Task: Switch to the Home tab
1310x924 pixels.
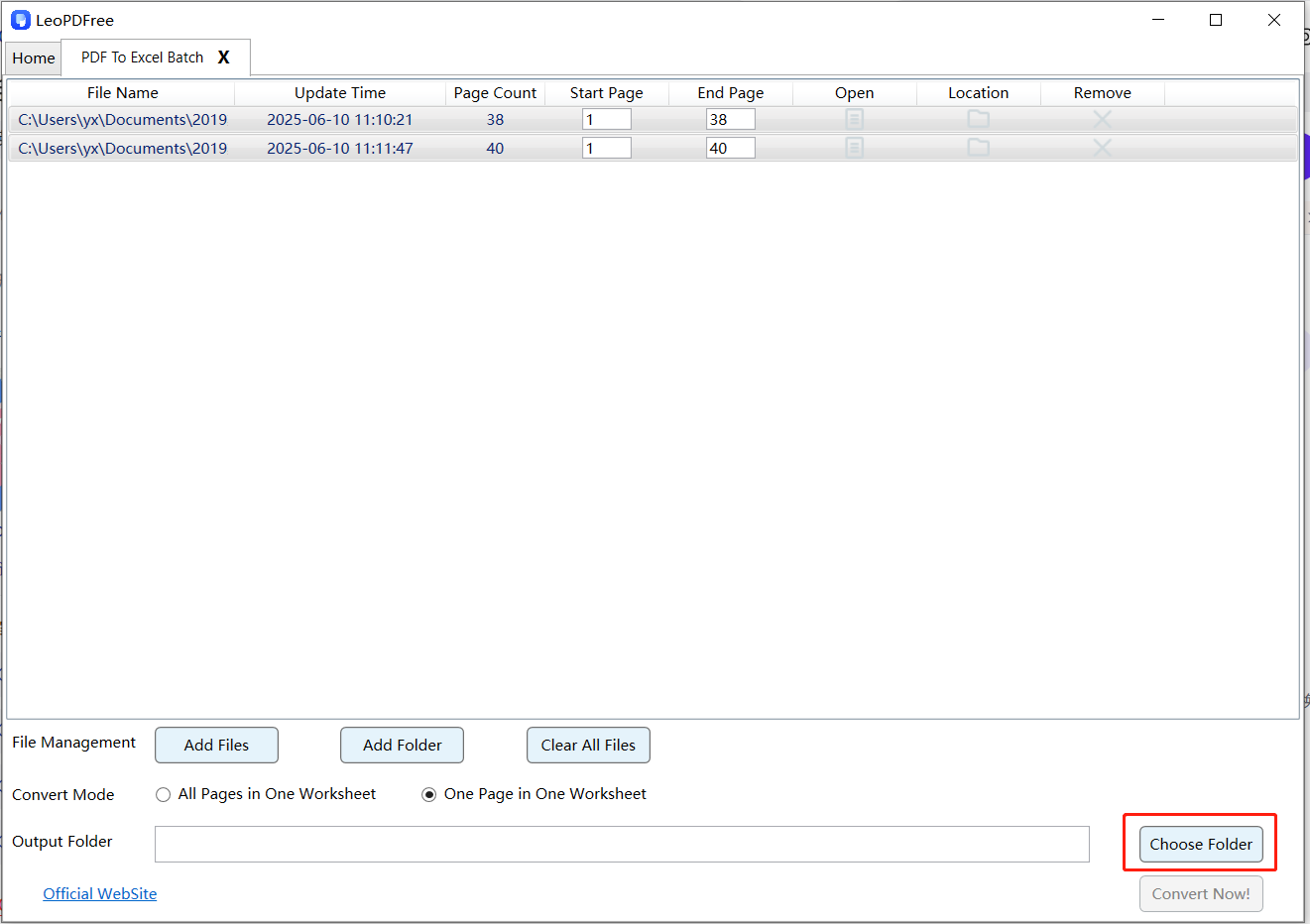Action: [x=33, y=58]
